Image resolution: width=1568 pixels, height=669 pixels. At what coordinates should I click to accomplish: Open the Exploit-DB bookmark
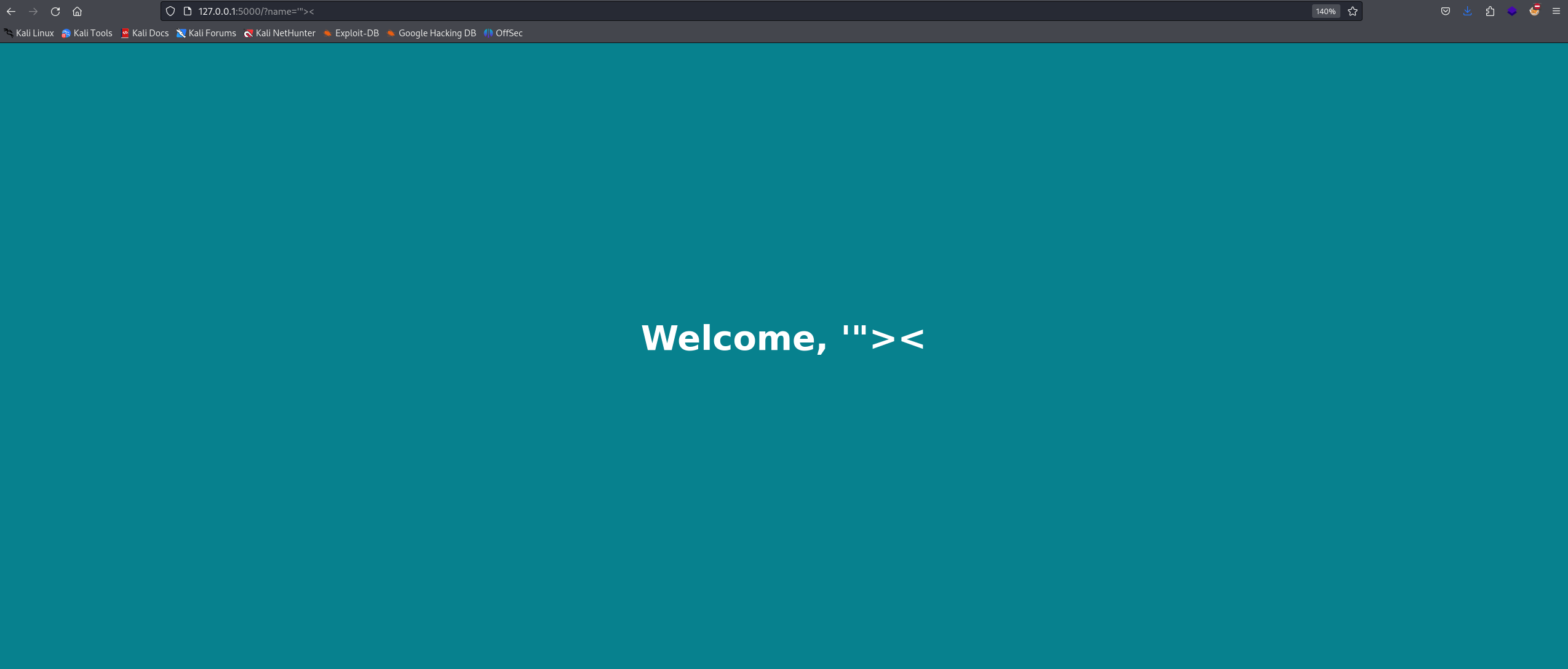(351, 33)
